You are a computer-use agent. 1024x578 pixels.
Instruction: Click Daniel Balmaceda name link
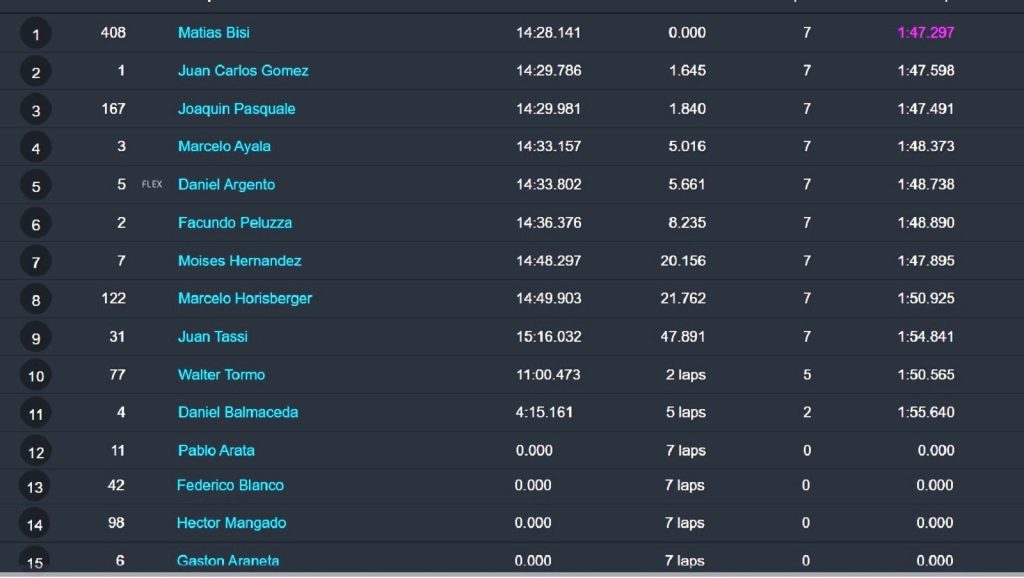(238, 413)
